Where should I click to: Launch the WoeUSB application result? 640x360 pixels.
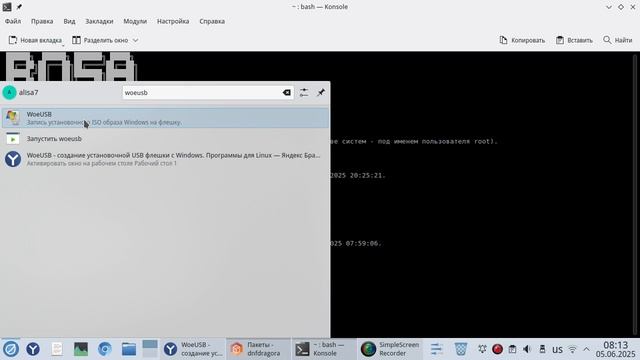pos(165,118)
